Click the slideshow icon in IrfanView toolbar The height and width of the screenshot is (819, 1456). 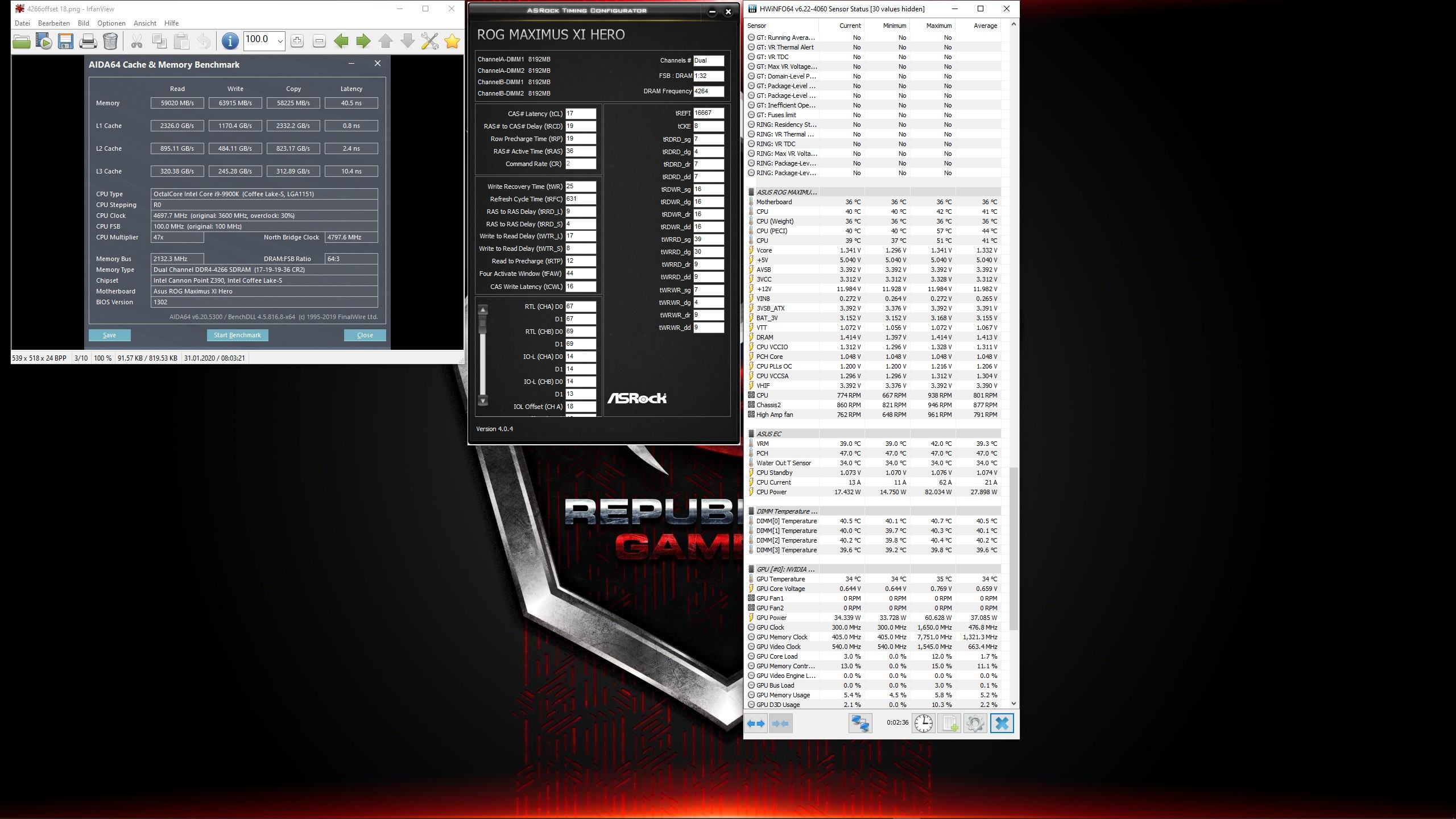(x=44, y=41)
